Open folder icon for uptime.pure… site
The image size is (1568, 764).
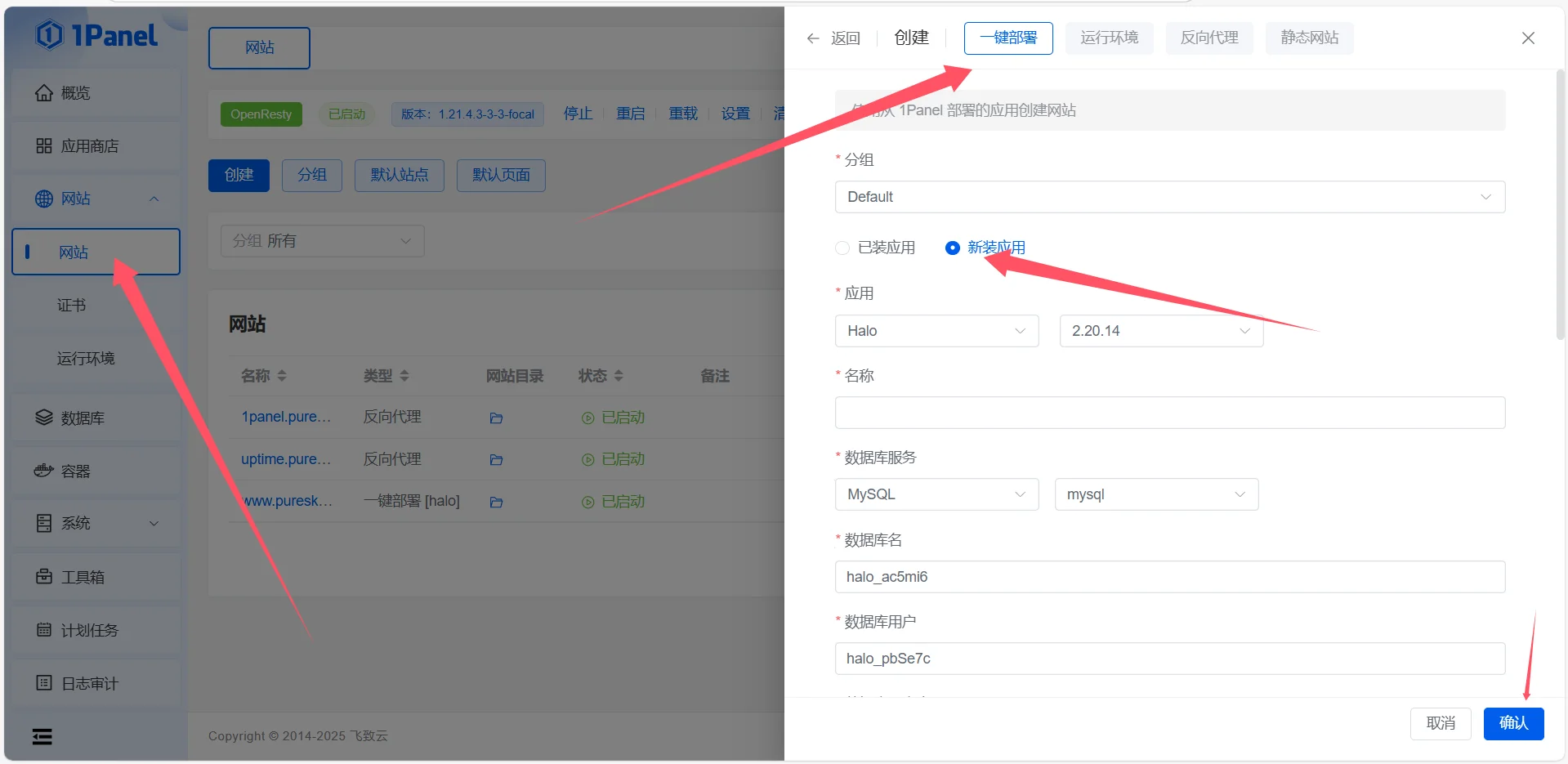pyautogui.click(x=496, y=460)
